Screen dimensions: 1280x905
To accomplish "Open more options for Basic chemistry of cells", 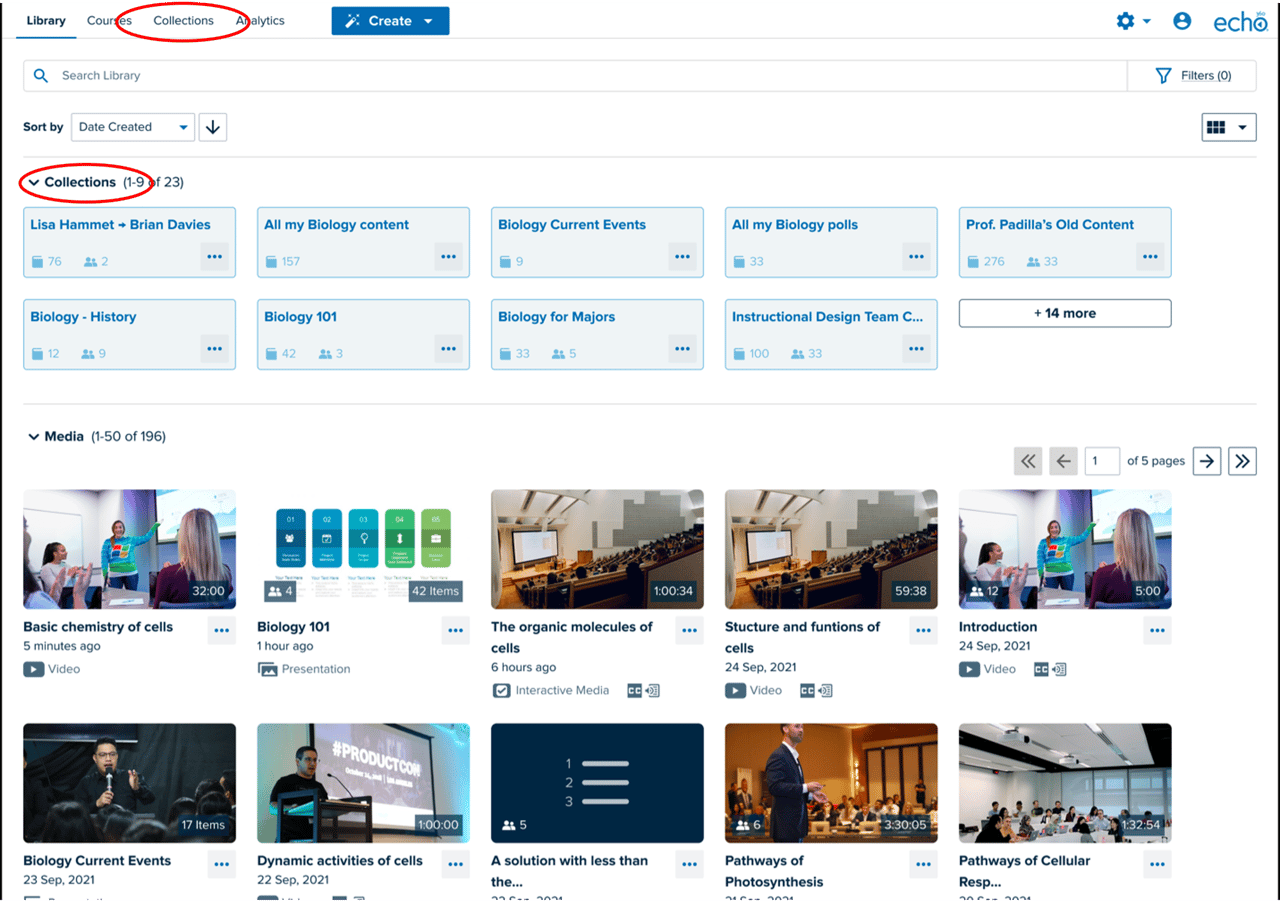I will tap(222, 630).
